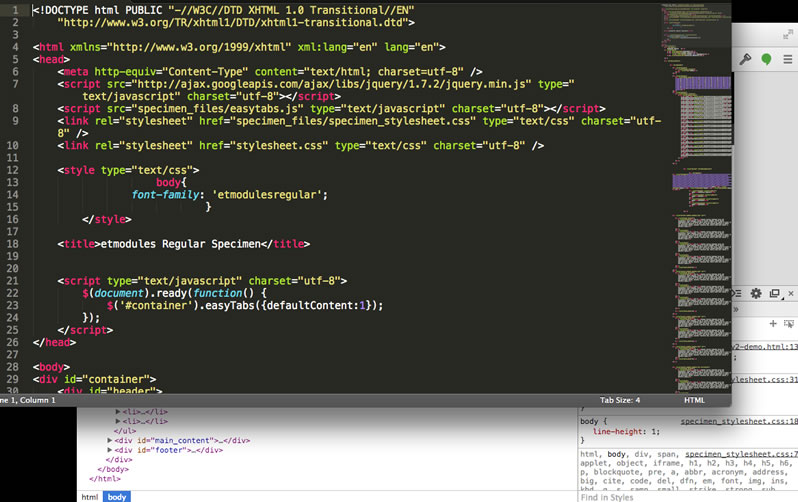Expand the li node just above the closing ul tag
The height and width of the screenshot is (502, 798).
118,421
